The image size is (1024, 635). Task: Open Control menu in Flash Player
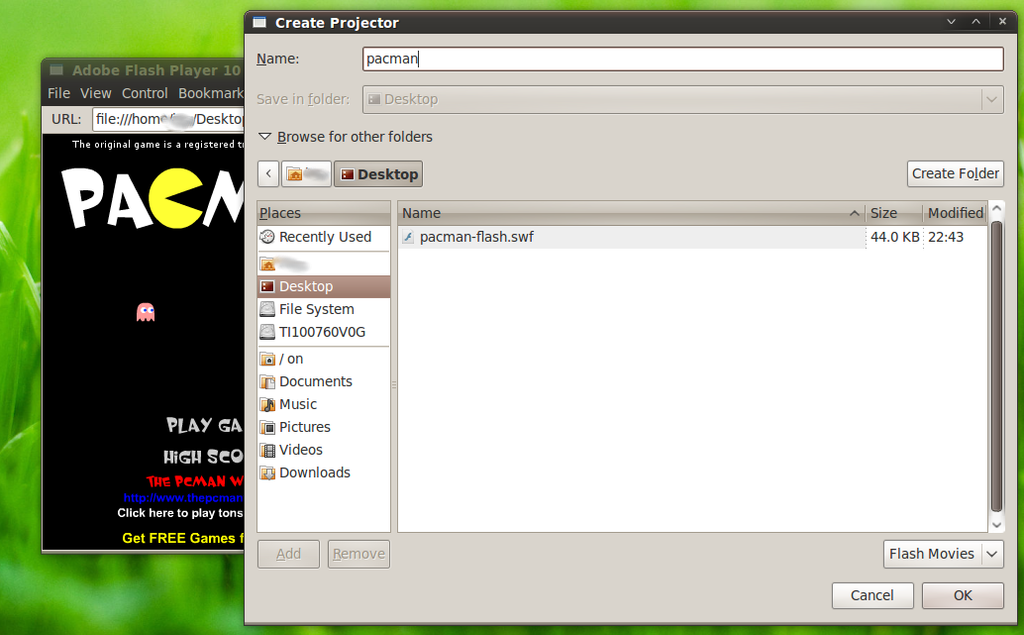point(145,93)
